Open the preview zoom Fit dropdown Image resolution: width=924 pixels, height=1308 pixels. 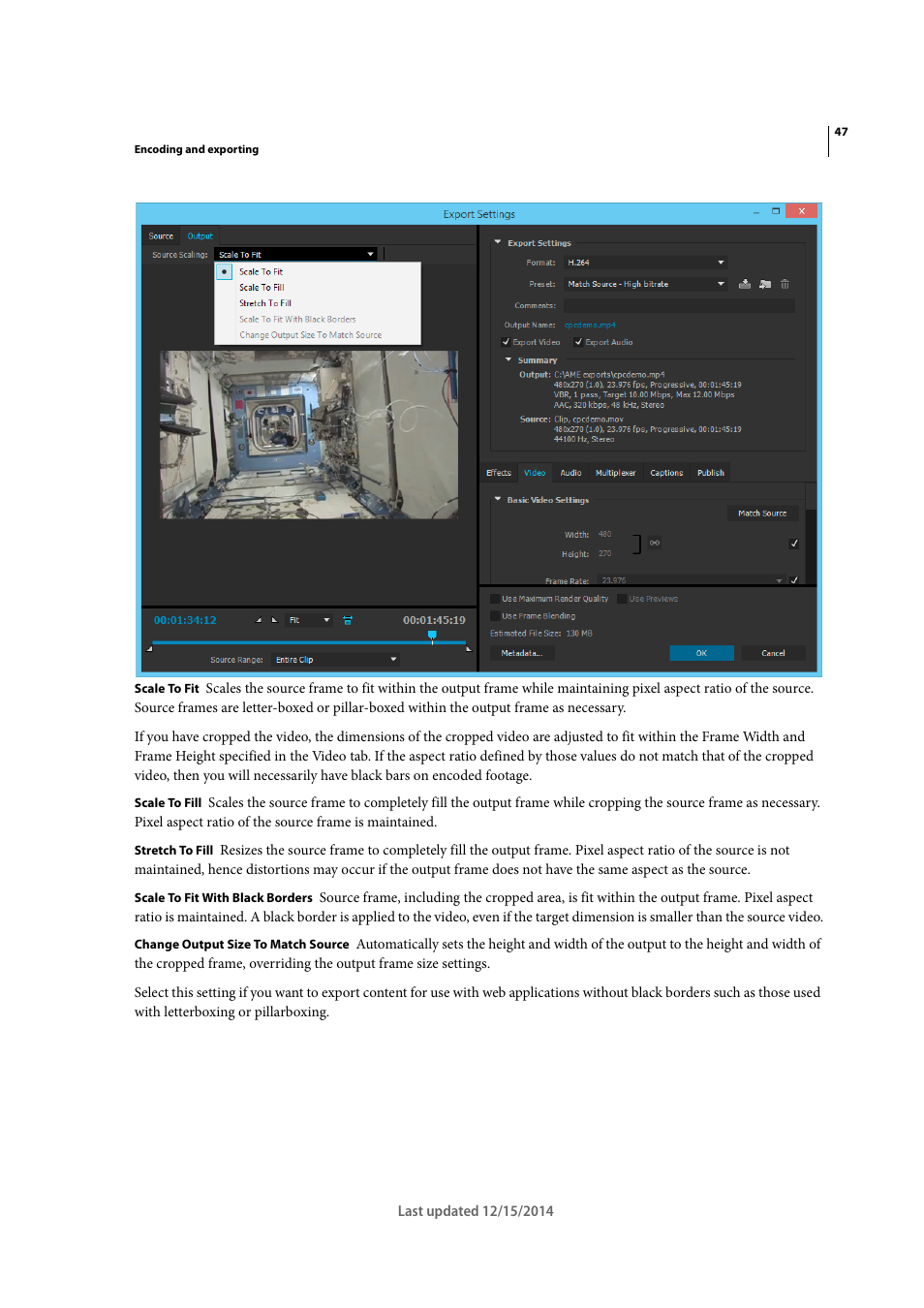pos(309,620)
